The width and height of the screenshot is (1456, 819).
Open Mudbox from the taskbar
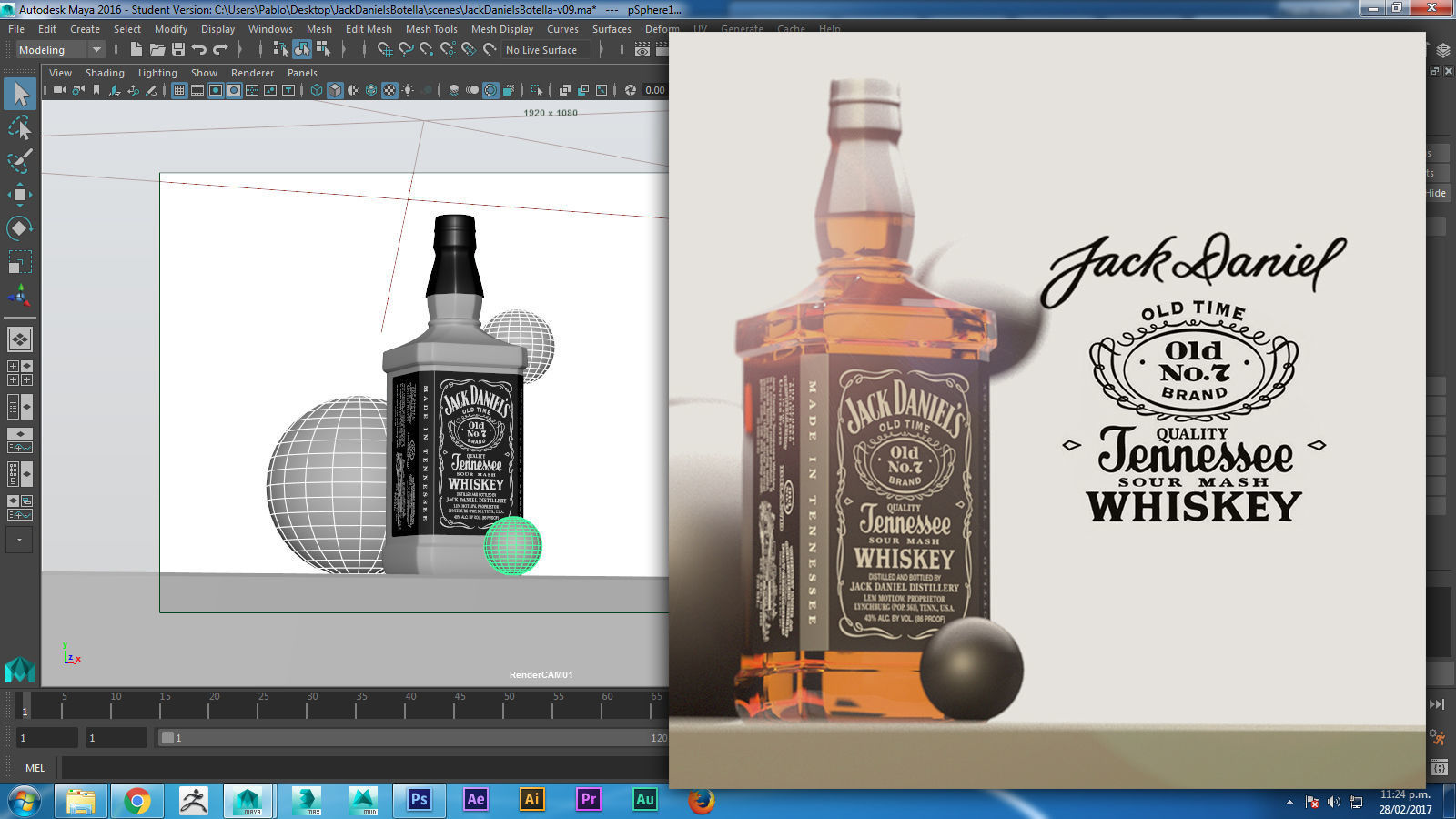[x=362, y=800]
